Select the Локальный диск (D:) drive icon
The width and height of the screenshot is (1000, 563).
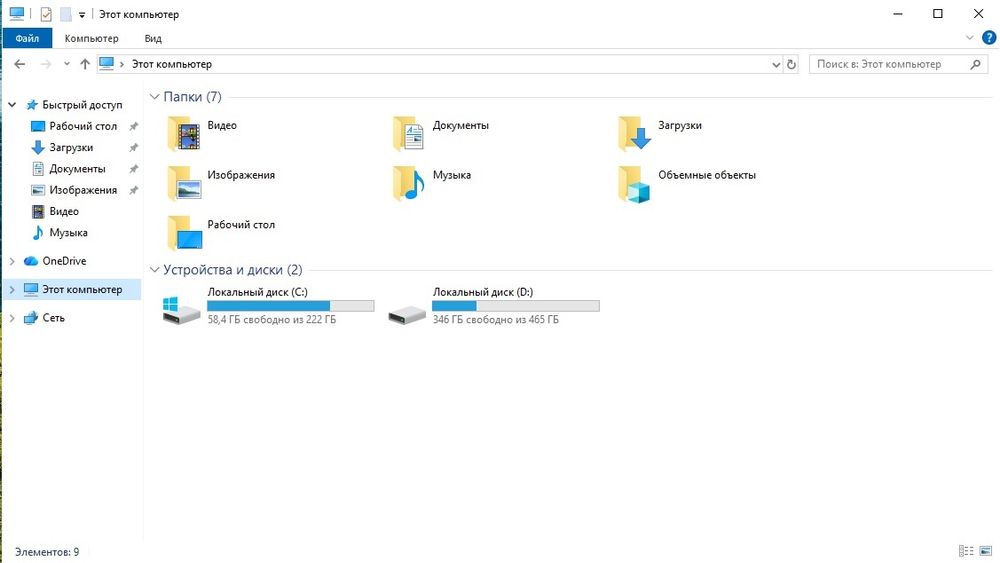tap(407, 314)
